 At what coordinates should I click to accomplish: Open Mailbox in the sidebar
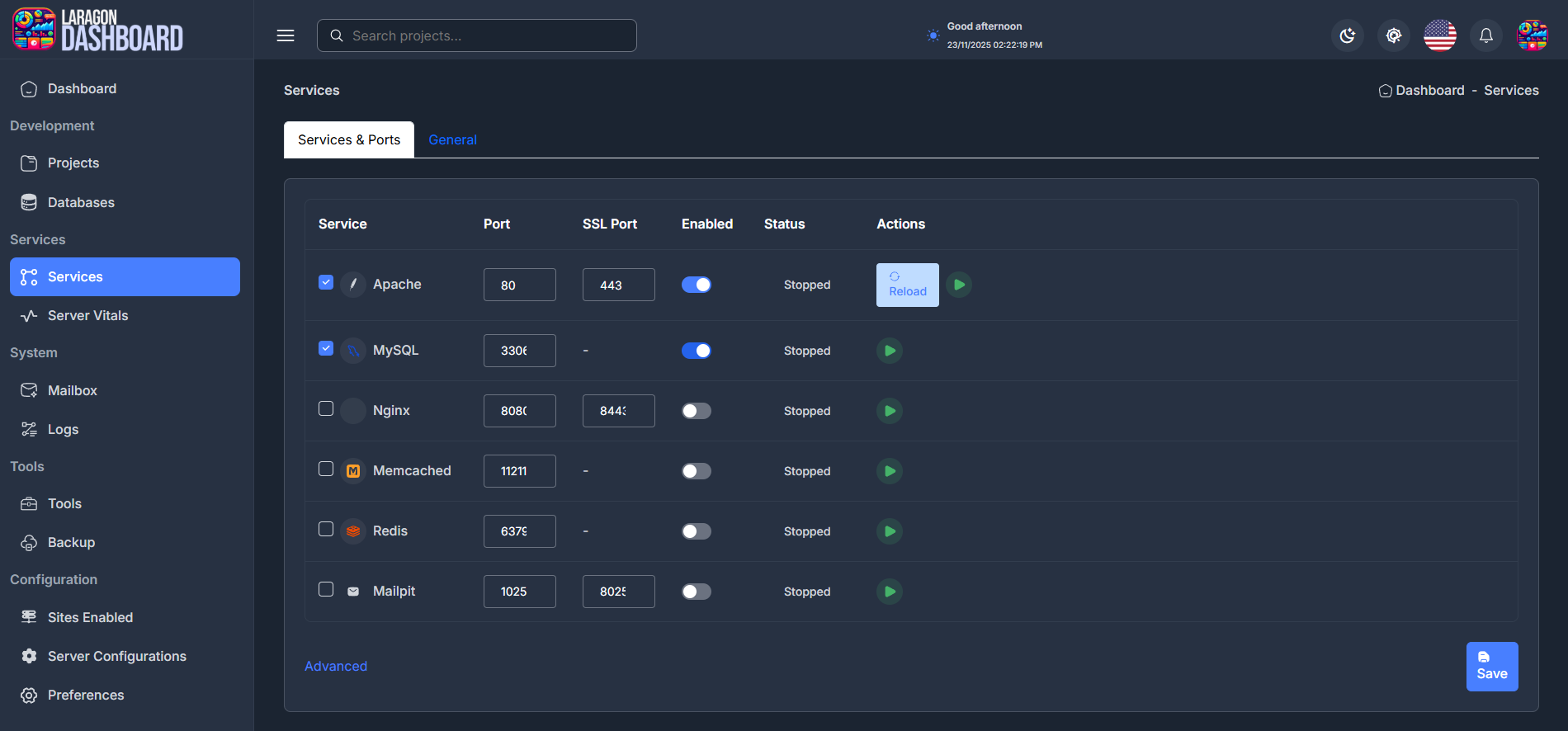click(x=125, y=390)
